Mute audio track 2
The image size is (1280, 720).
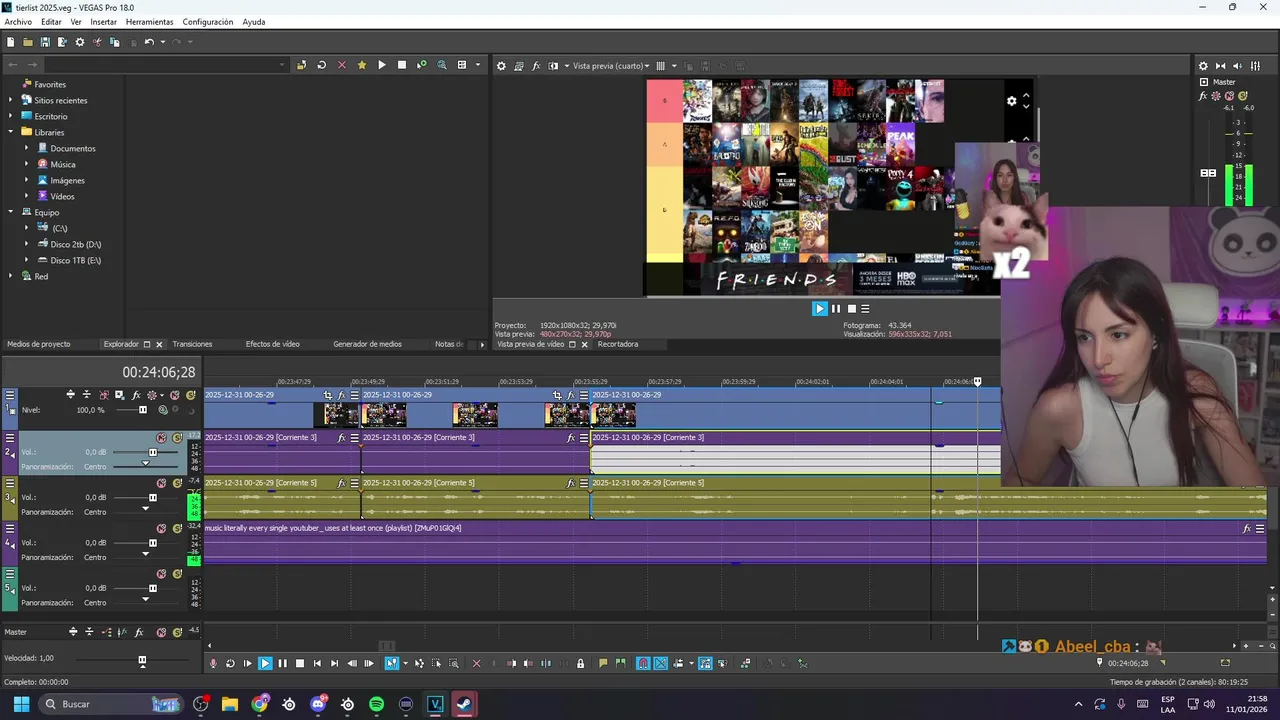click(161, 438)
